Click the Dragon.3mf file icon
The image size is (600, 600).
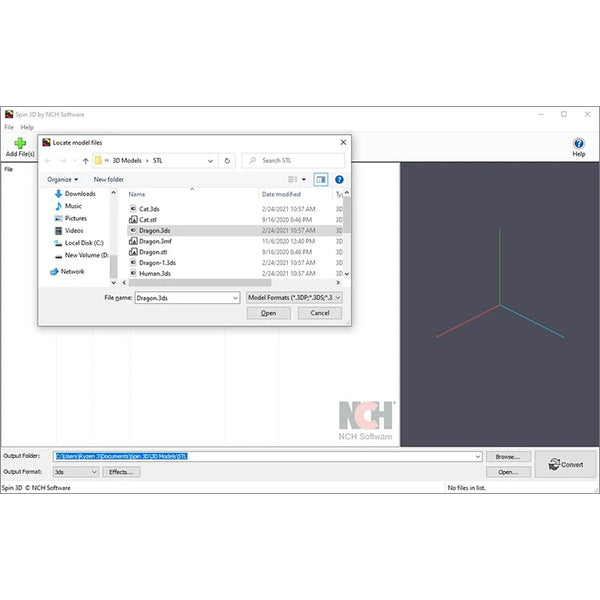pos(133,241)
